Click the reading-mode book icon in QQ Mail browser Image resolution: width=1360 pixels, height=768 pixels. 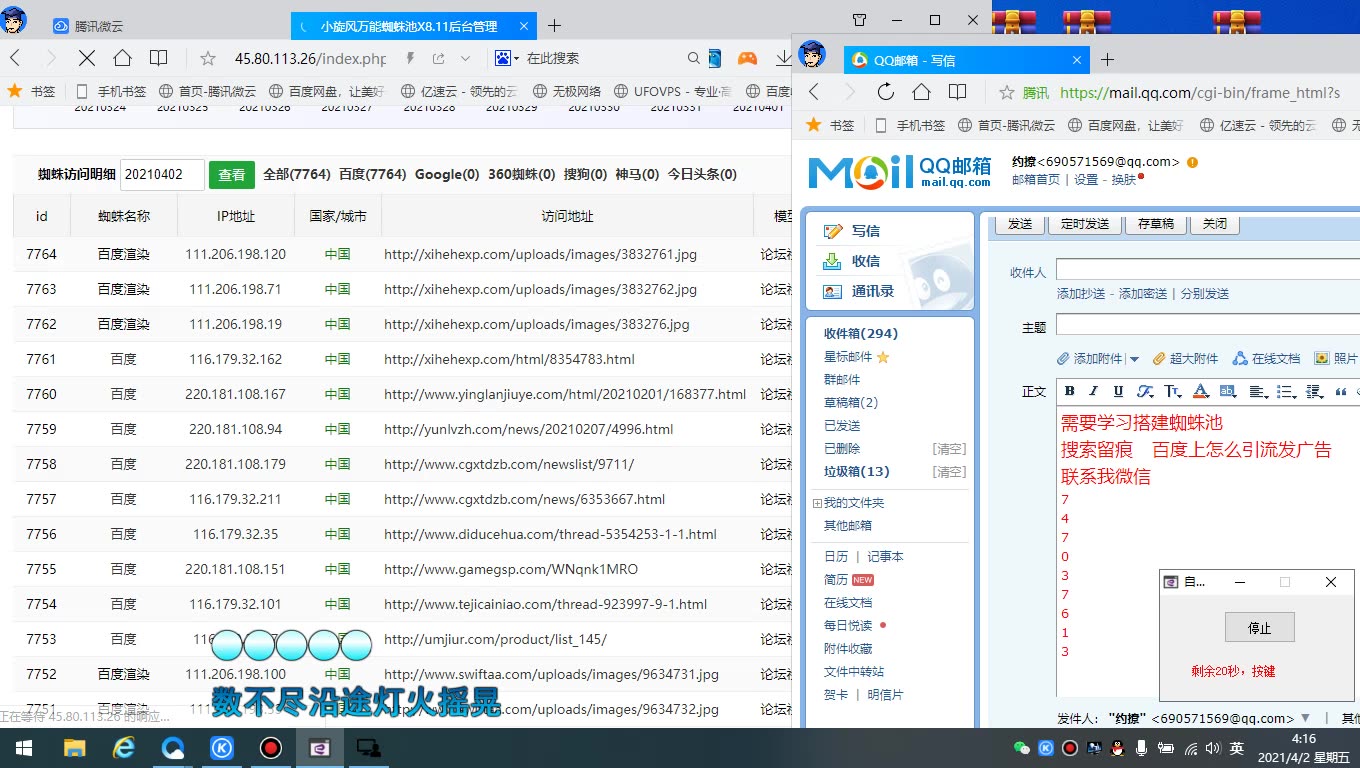point(957,92)
